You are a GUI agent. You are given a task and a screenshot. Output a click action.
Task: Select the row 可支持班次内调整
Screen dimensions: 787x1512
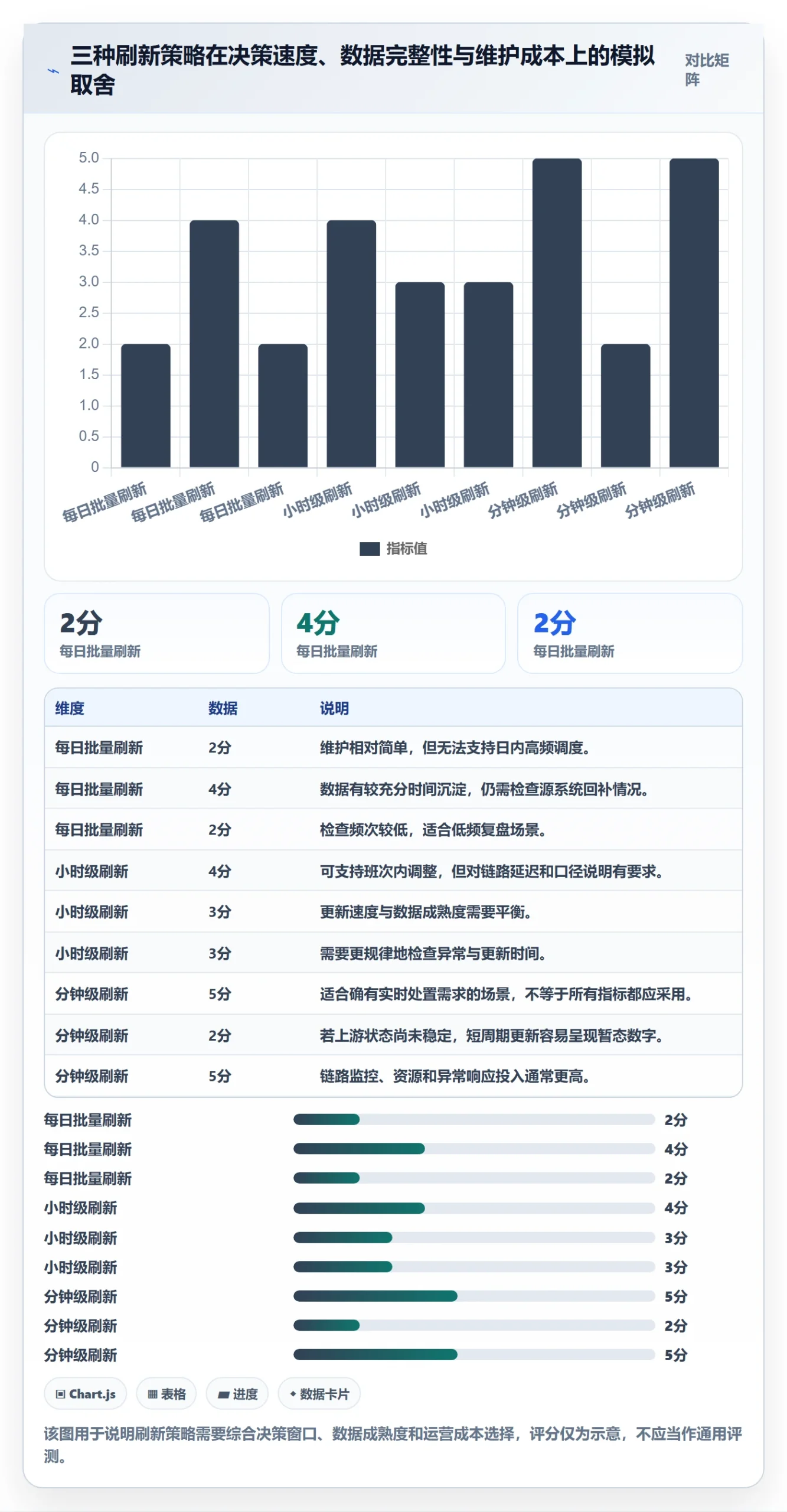(393, 871)
